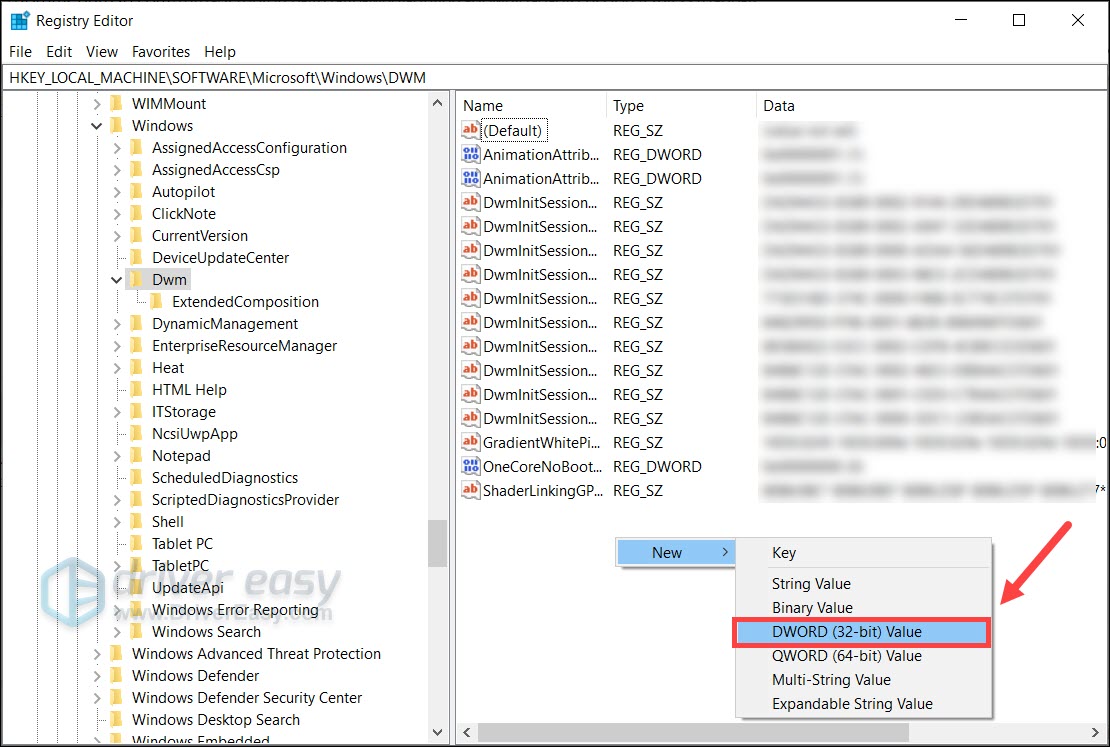Click the folder icon next to ITStorage
Image resolution: width=1110 pixels, height=747 pixels.
(x=137, y=411)
